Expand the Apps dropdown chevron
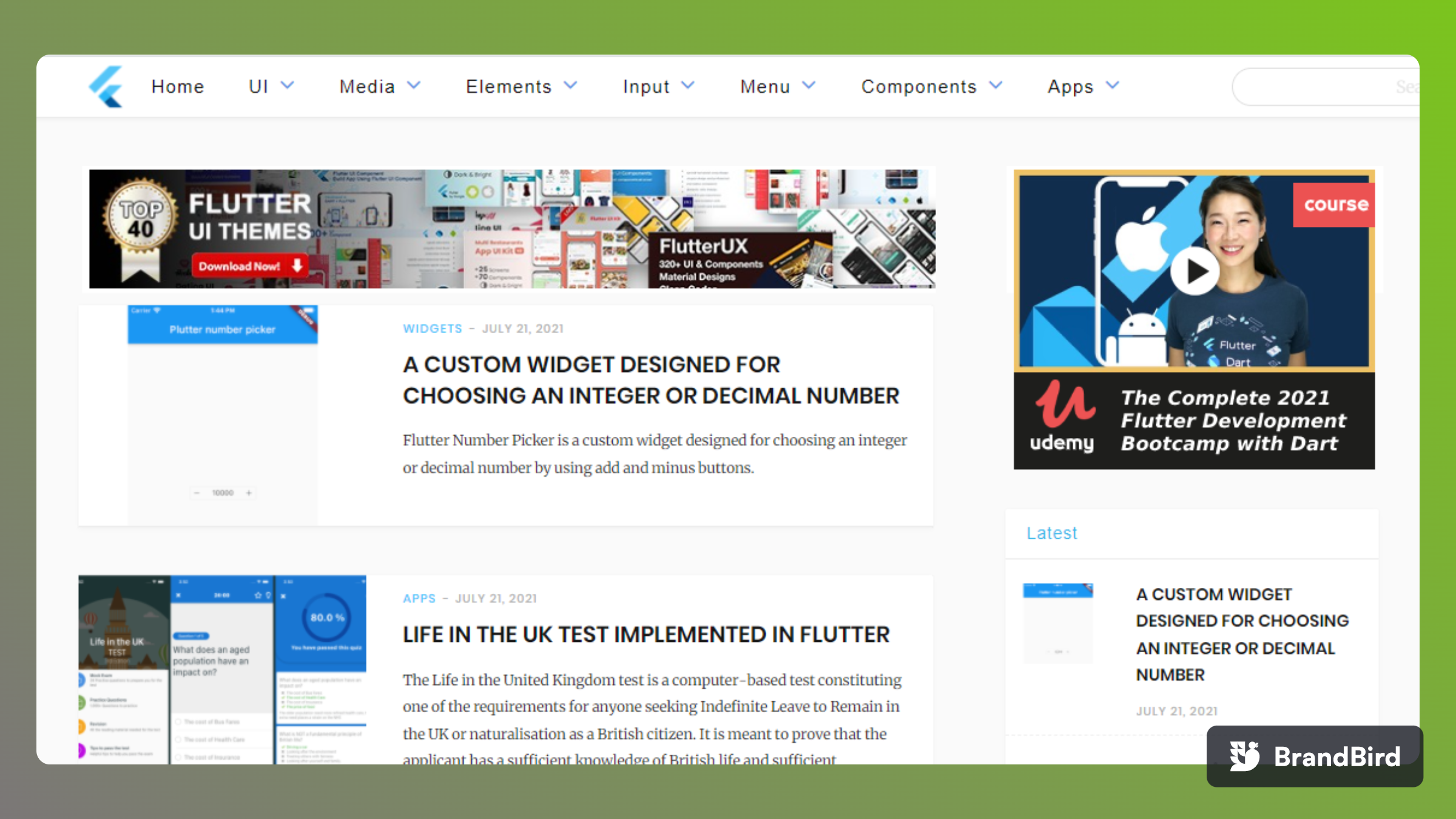Screen dimensions: 1456x819 (1112, 86)
